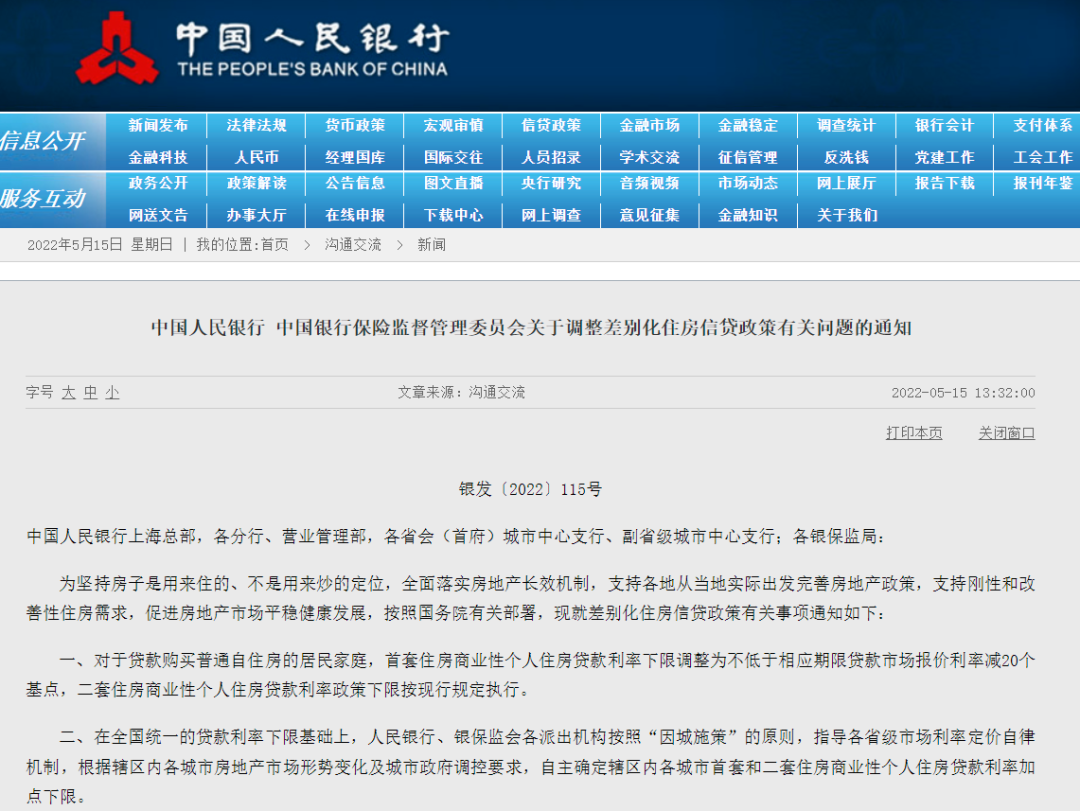
Task: Set font size to 中
Action: tap(90, 393)
